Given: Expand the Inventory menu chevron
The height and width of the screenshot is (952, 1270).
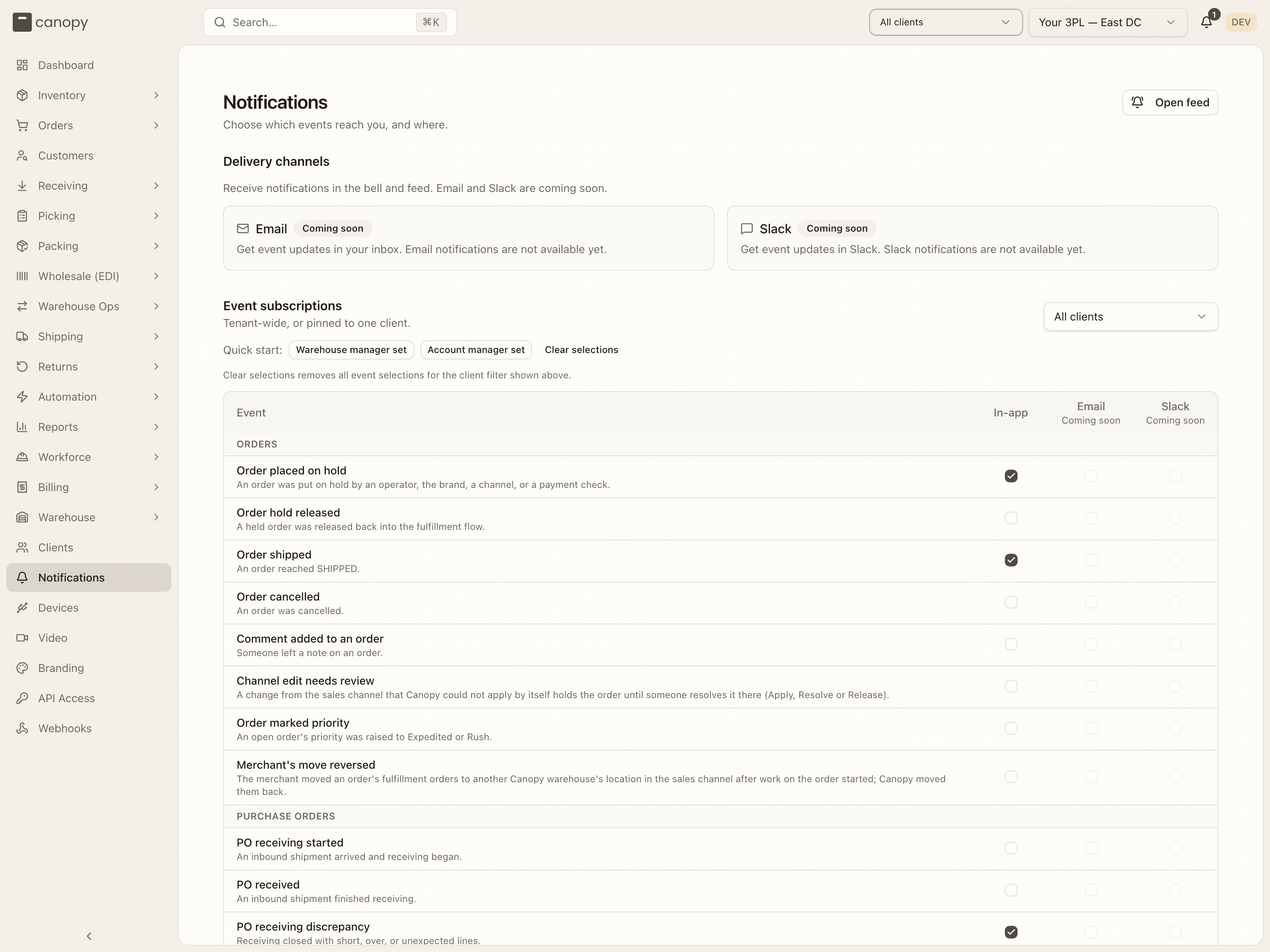Looking at the screenshot, I should pos(156,95).
